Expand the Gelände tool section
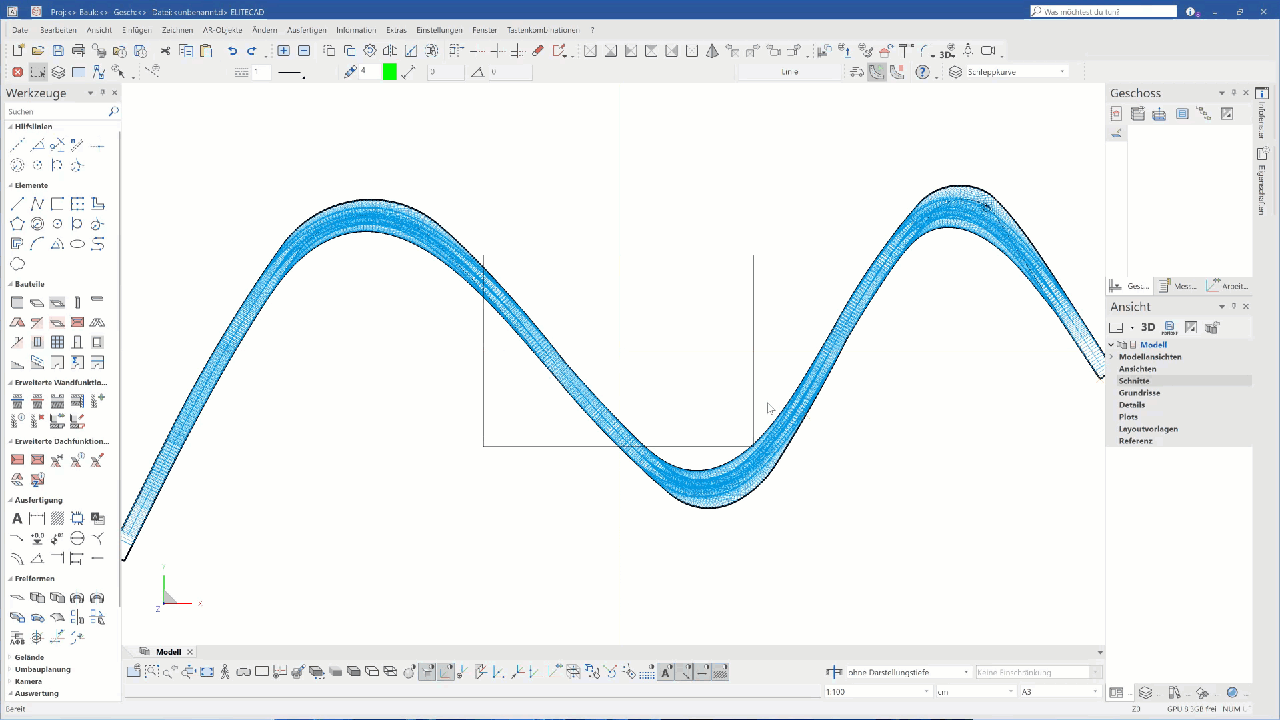This screenshot has width=1280, height=720. (28, 657)
